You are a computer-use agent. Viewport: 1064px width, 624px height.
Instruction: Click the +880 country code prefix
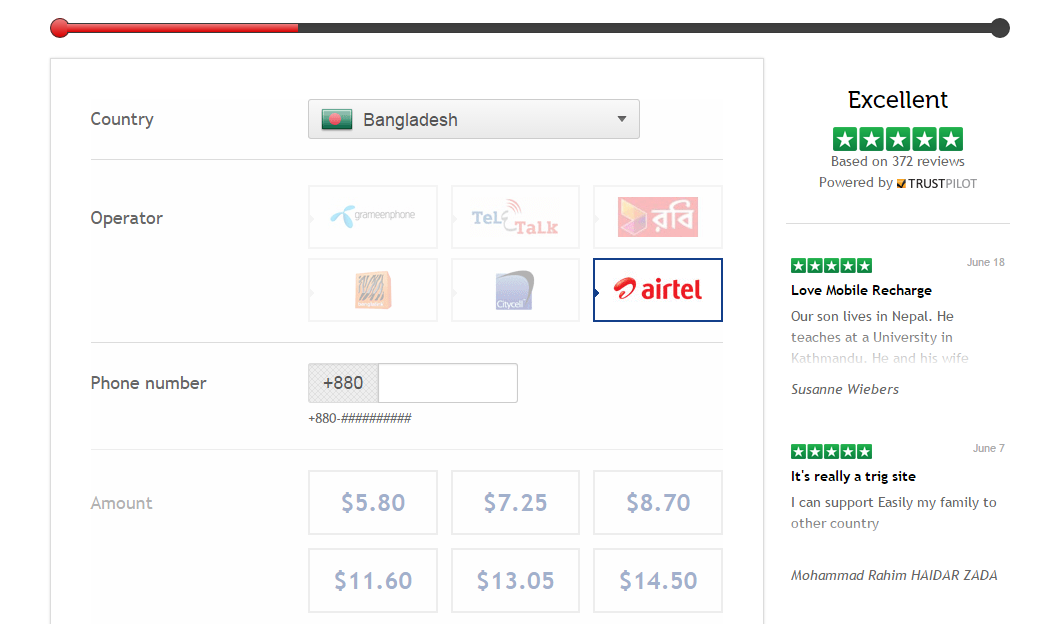pyautogui.click(x=343, y=383)
